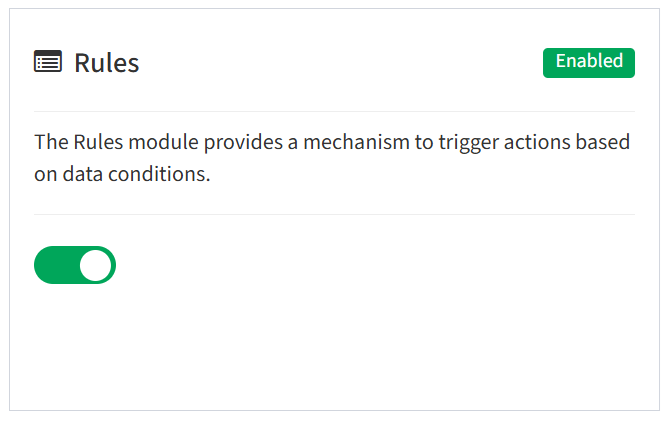Click the divider line above the toggle
The image size is (669, 421).
[334, 215]
